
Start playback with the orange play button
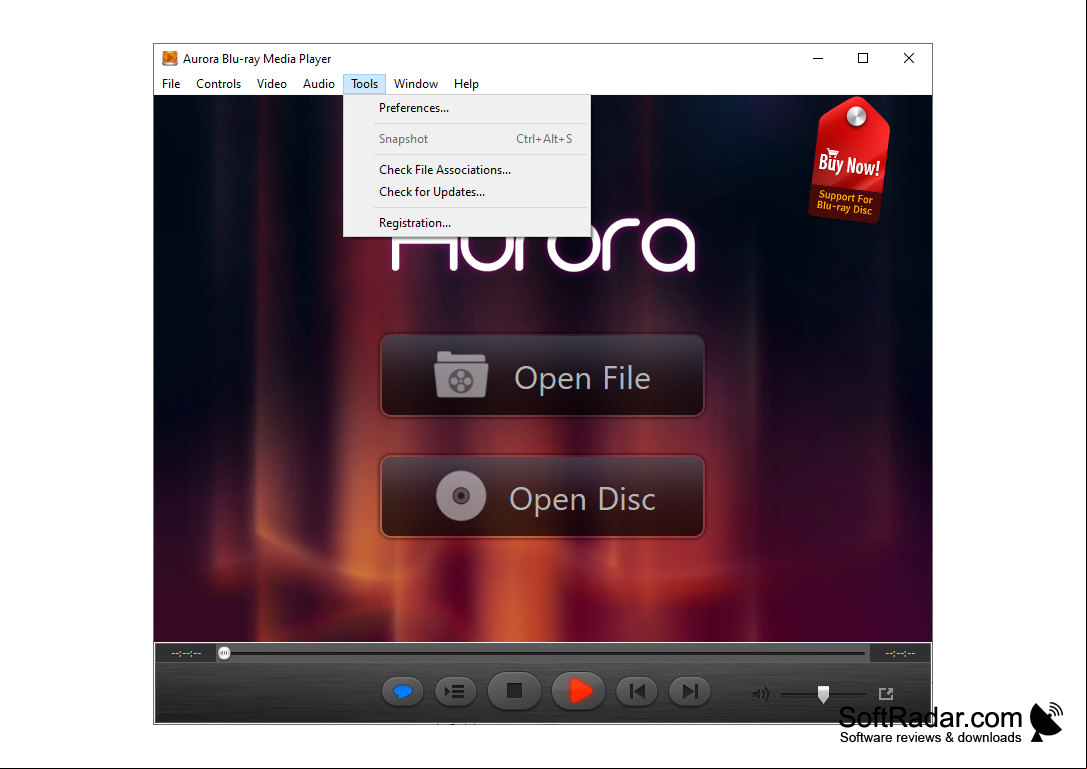579,691
